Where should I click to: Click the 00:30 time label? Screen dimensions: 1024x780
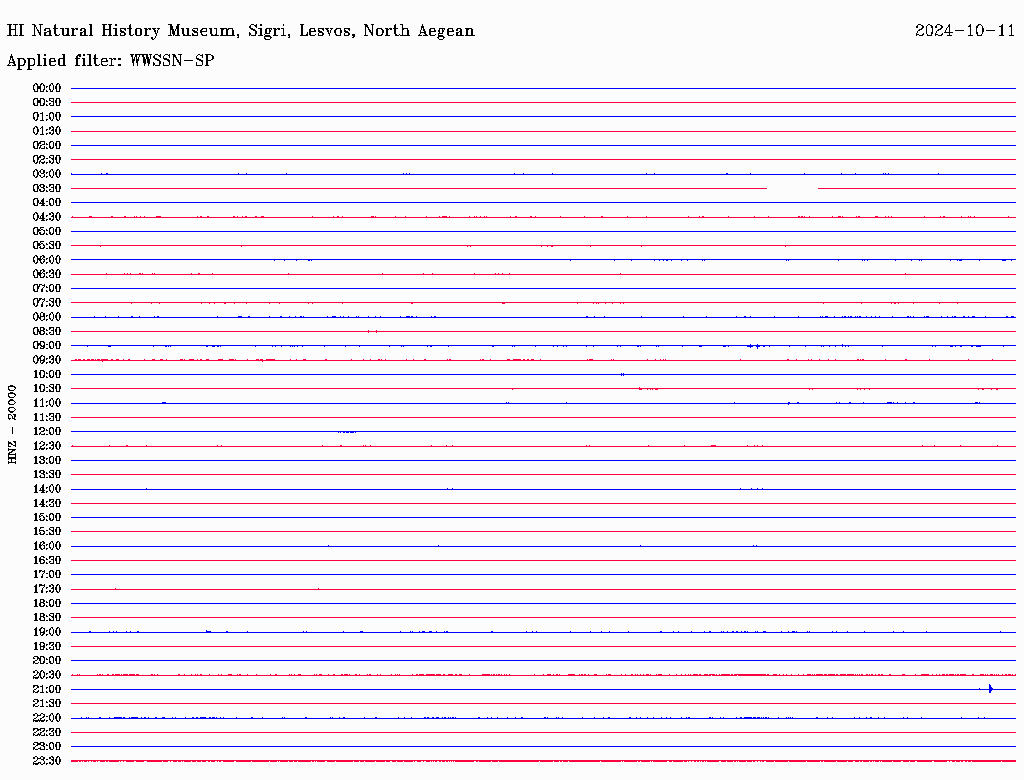[47, 103]
